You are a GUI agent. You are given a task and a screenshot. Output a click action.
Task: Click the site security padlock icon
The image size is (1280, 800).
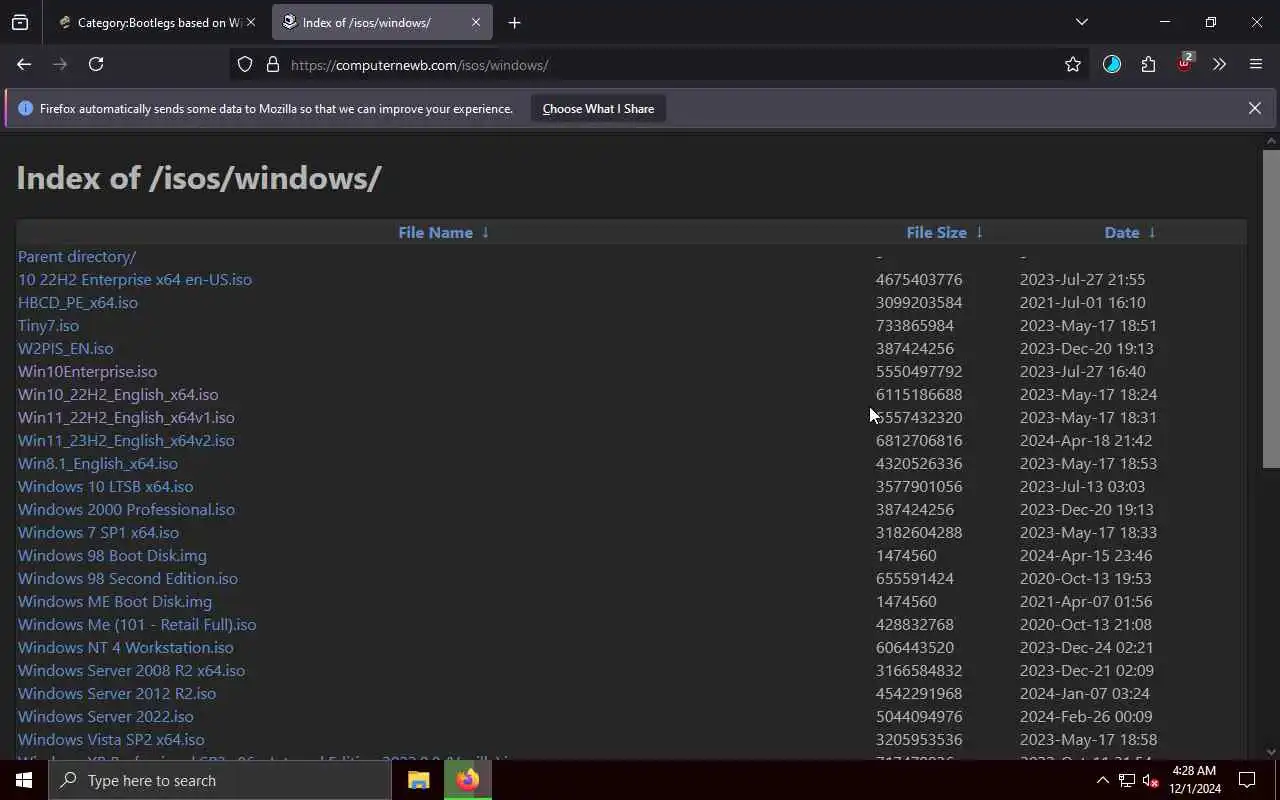click(x=272, y=64)
